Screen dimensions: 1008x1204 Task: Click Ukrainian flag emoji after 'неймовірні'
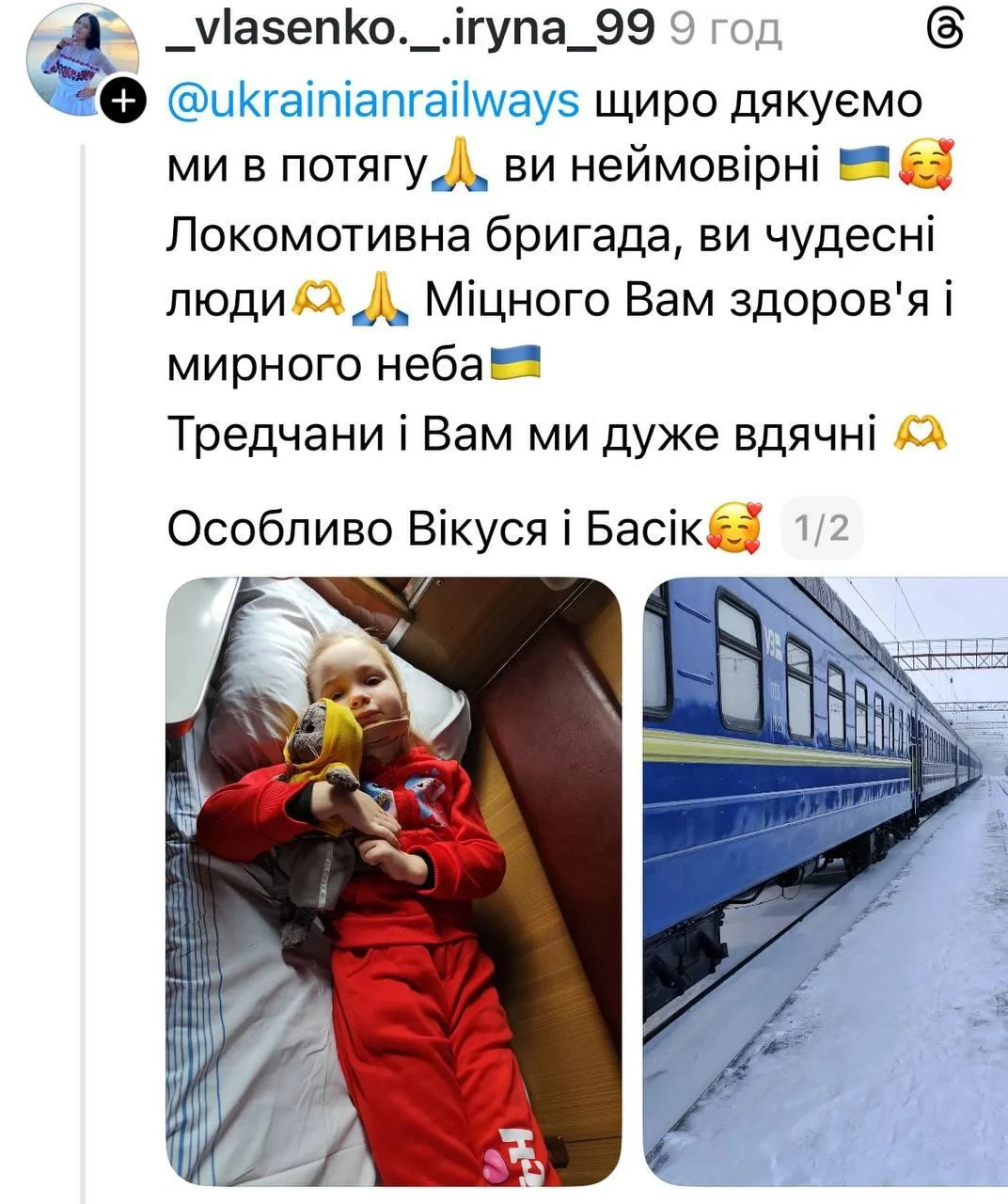(863, 166)
